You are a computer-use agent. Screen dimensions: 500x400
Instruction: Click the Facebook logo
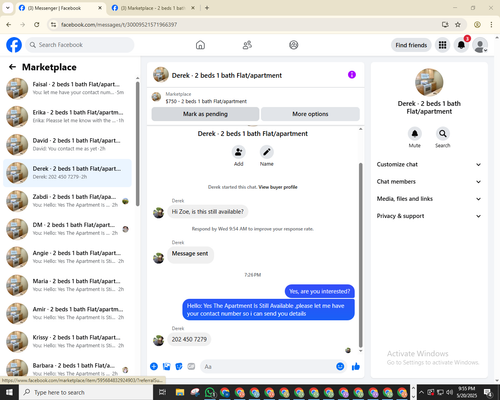pyautogui.click(x=14, y=45)
